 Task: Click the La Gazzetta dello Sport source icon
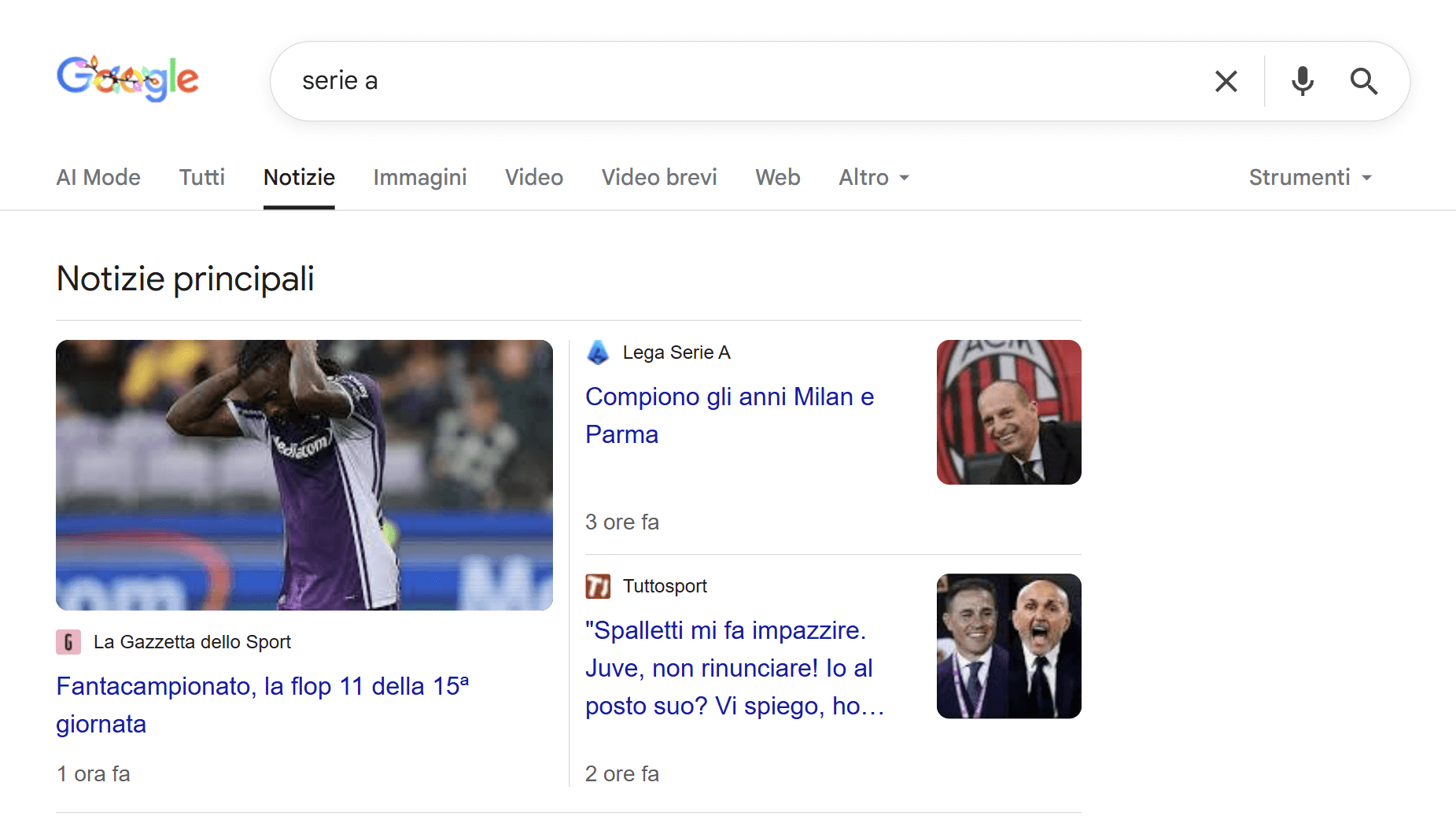click(69, 642)
